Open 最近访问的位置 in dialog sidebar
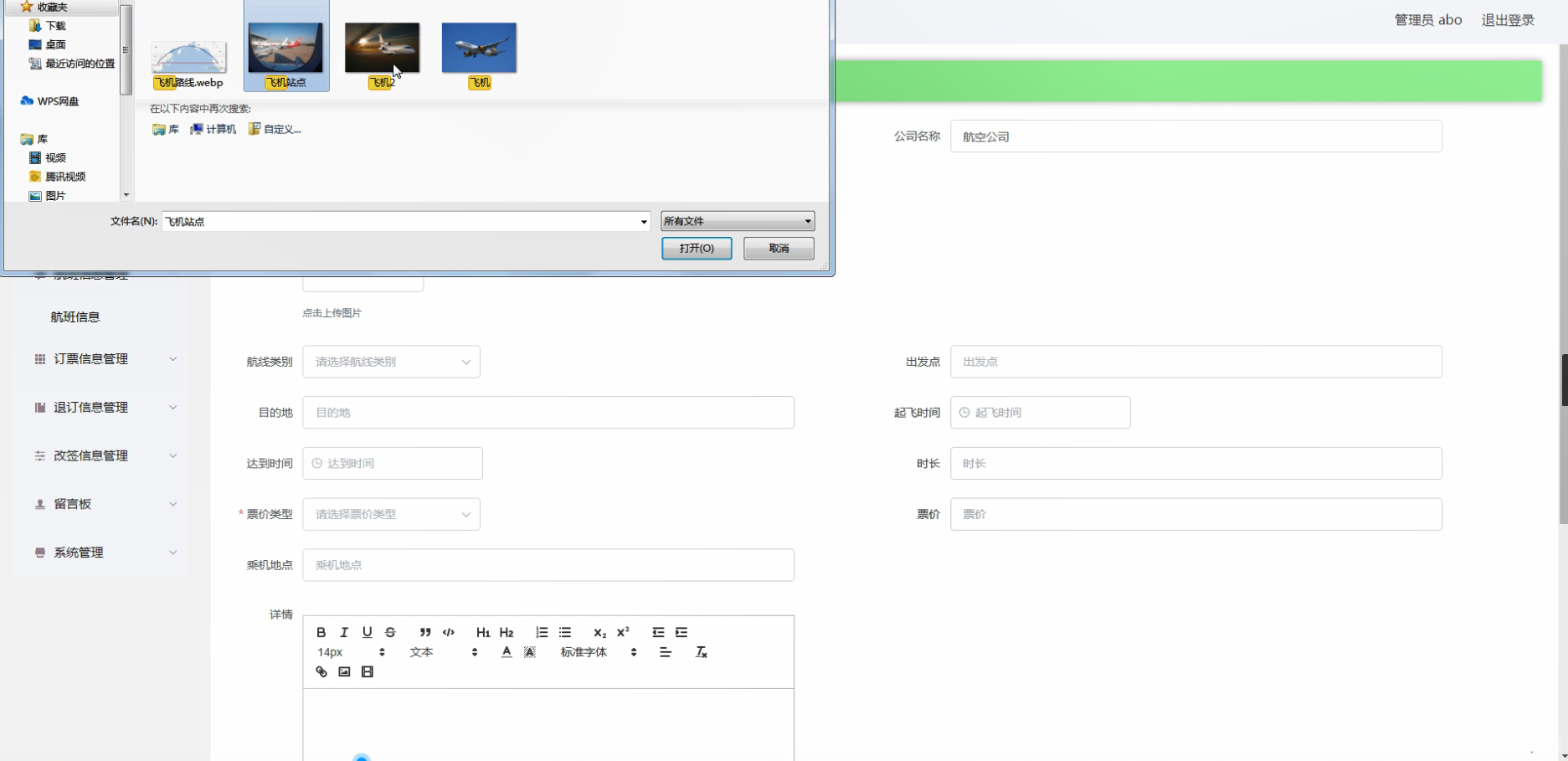This screenshot has height=761, width=1568. point(72,64)
